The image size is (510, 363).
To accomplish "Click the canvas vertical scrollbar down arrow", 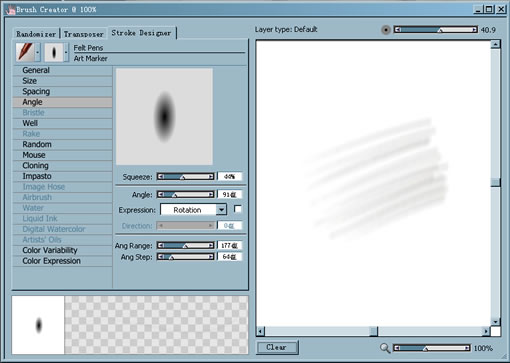I will point(495,322).
